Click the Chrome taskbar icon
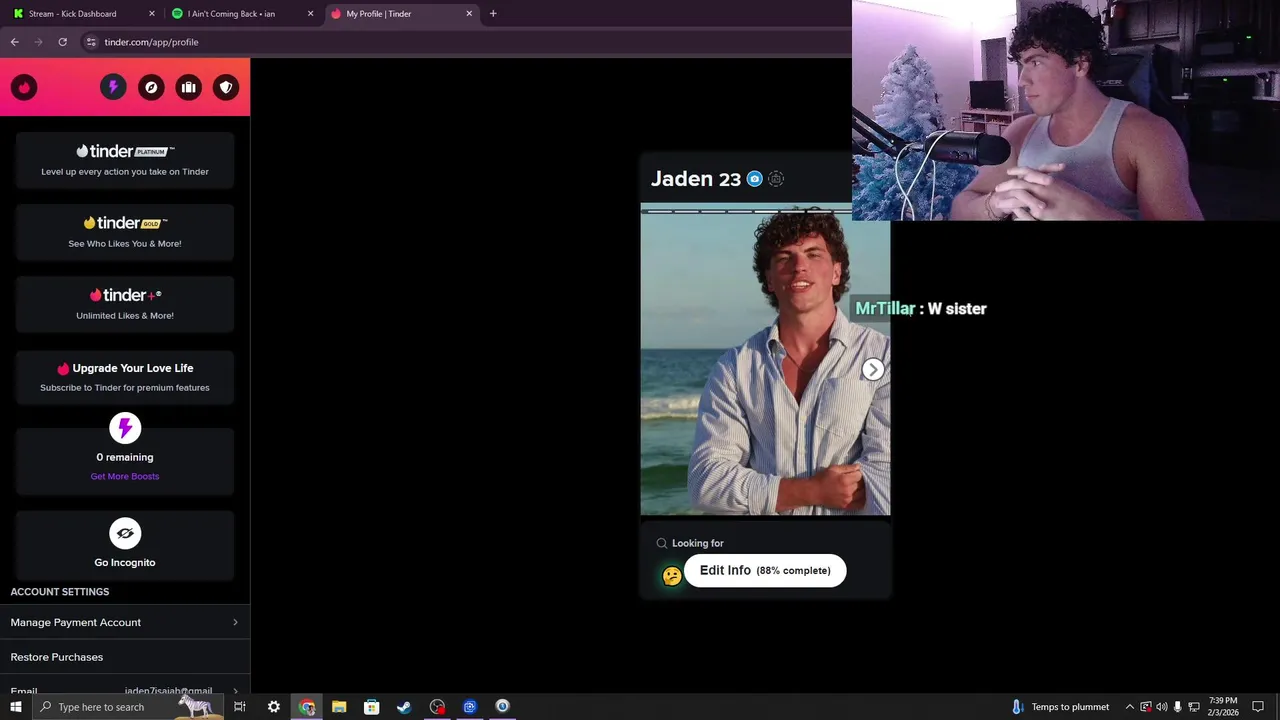The height and width of the screenshot is (720, 1280). 306,707
